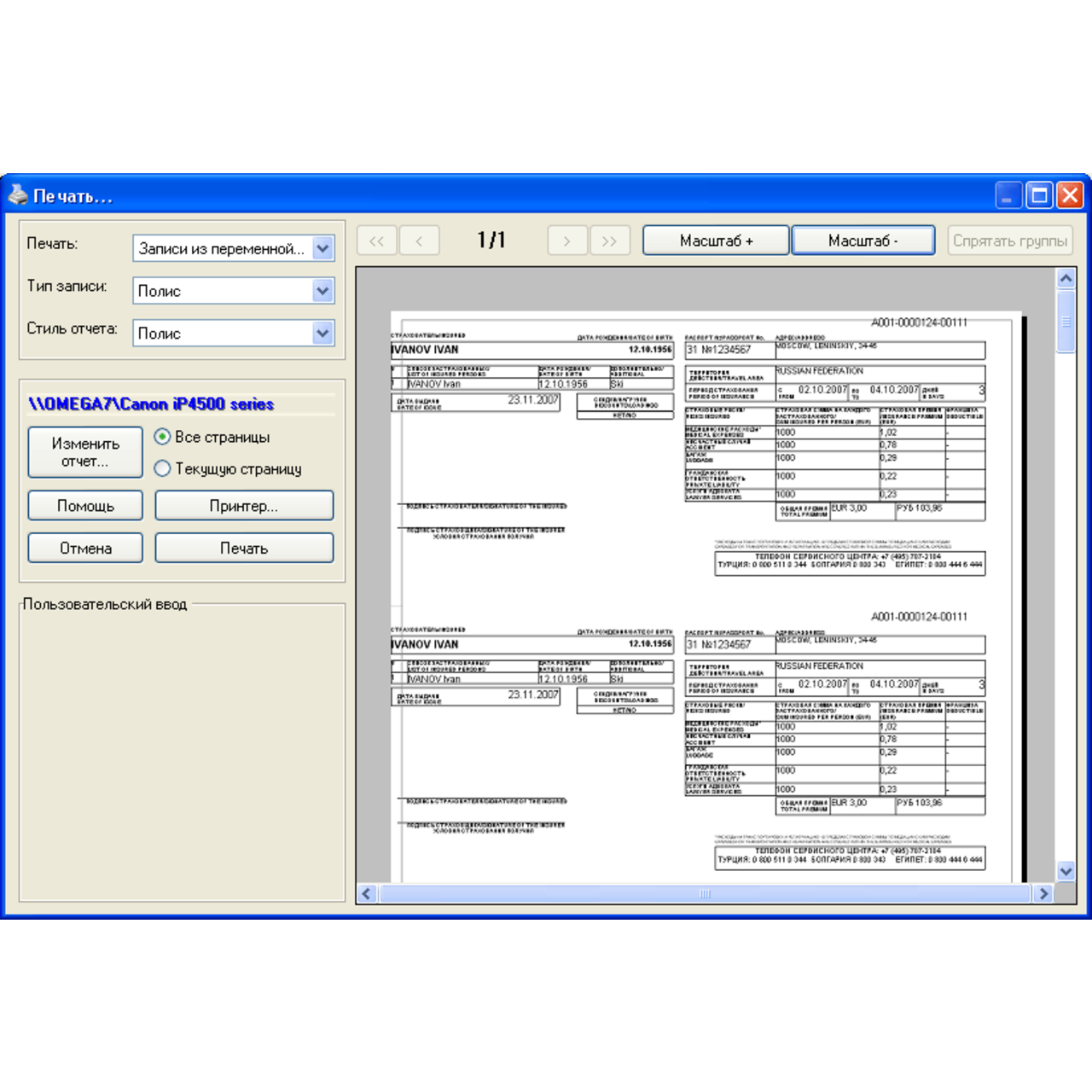Zoom out with the «Масштаб -» button
Image resolution: width=1092 pixels, height=1092 pixels.
[x=863, y=240]
